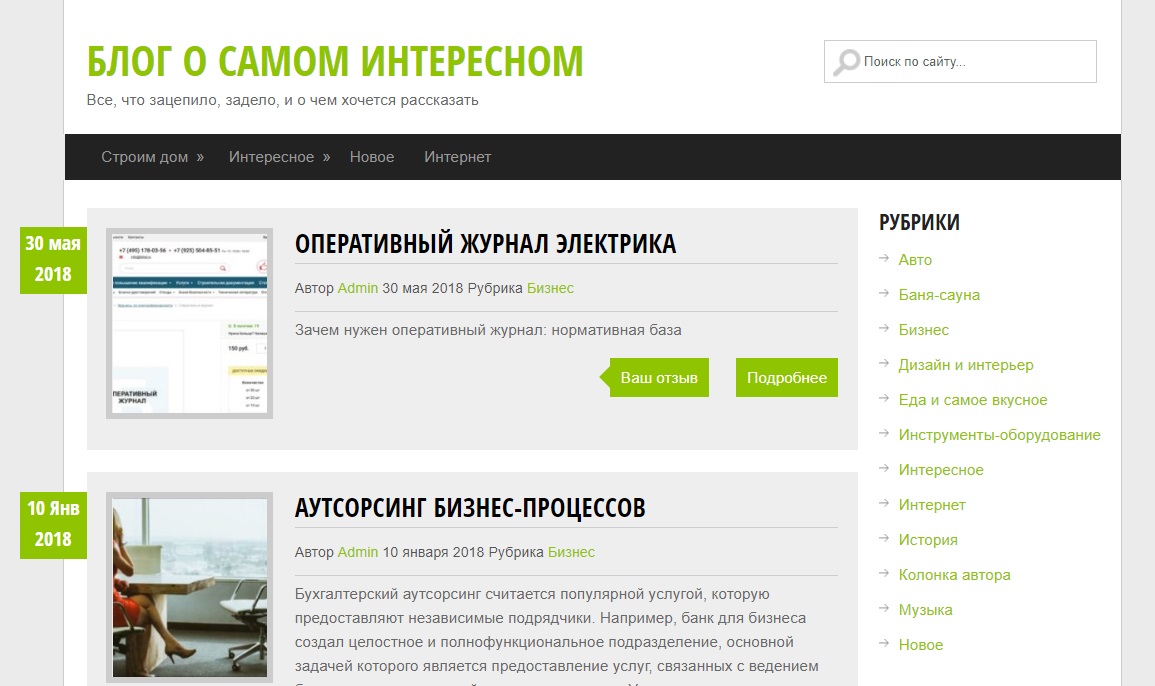Image resolution: width=1155 pixels, height=686 pixels.
Task: Click the arrow icon beside Авто category
Action: coord(884,259)
